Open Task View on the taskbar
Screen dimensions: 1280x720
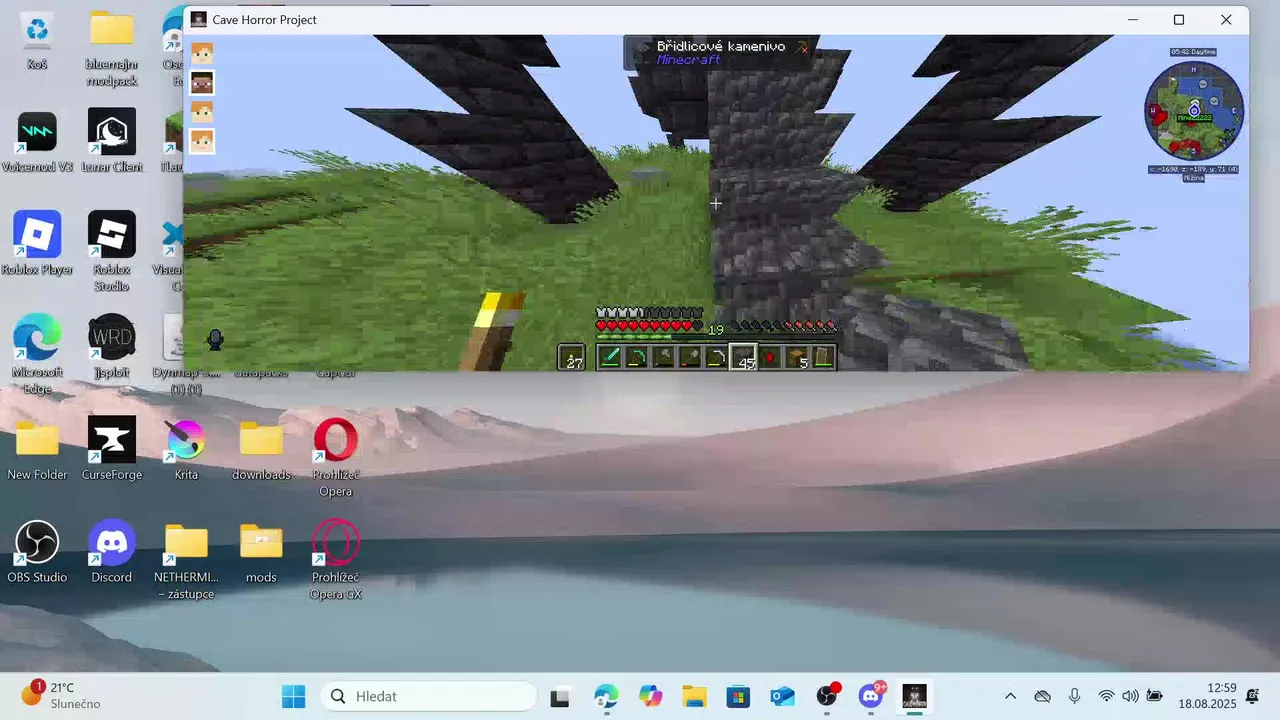[560, 696]
